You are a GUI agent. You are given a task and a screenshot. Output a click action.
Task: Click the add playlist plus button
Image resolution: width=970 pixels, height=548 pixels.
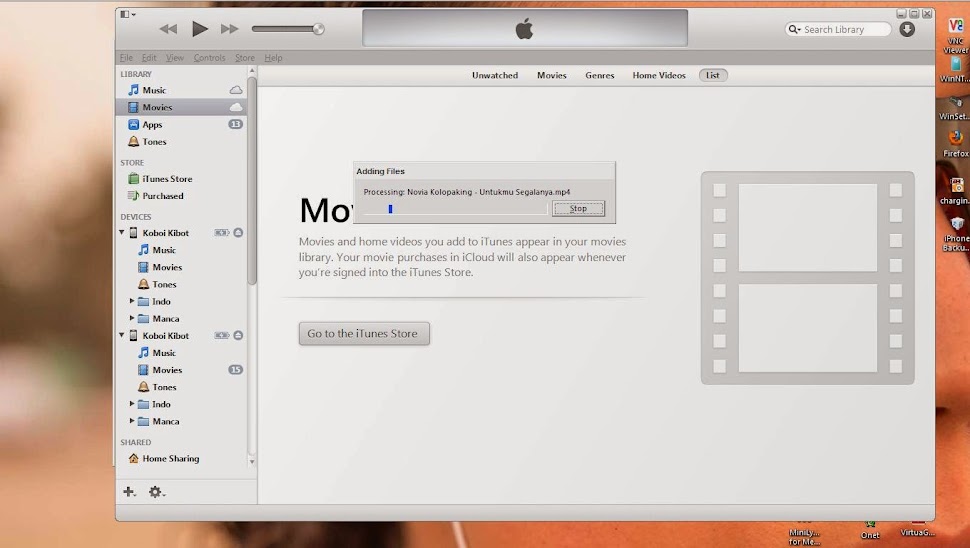click(x=129, y=492)
